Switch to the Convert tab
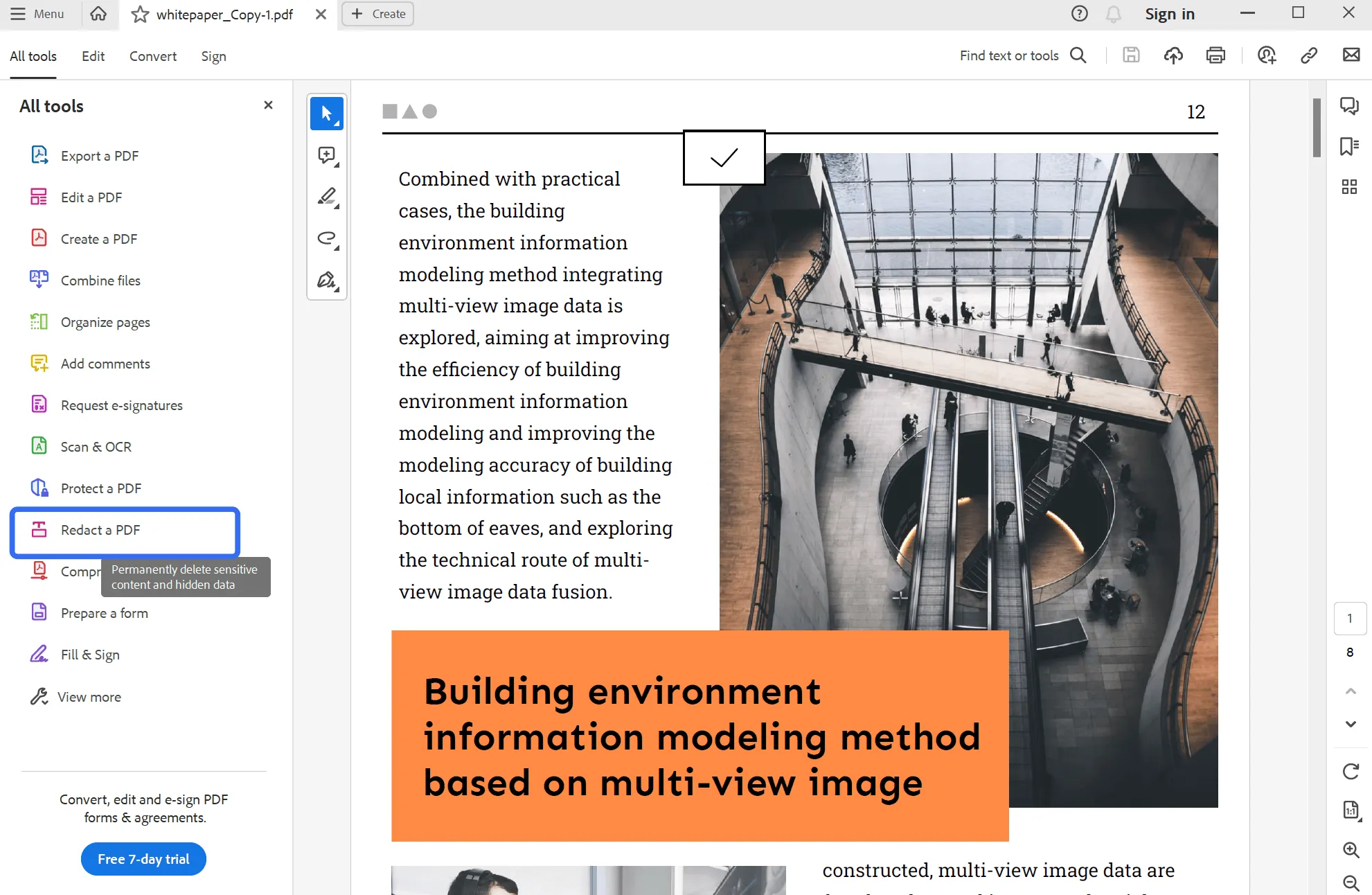 point(153,55)
